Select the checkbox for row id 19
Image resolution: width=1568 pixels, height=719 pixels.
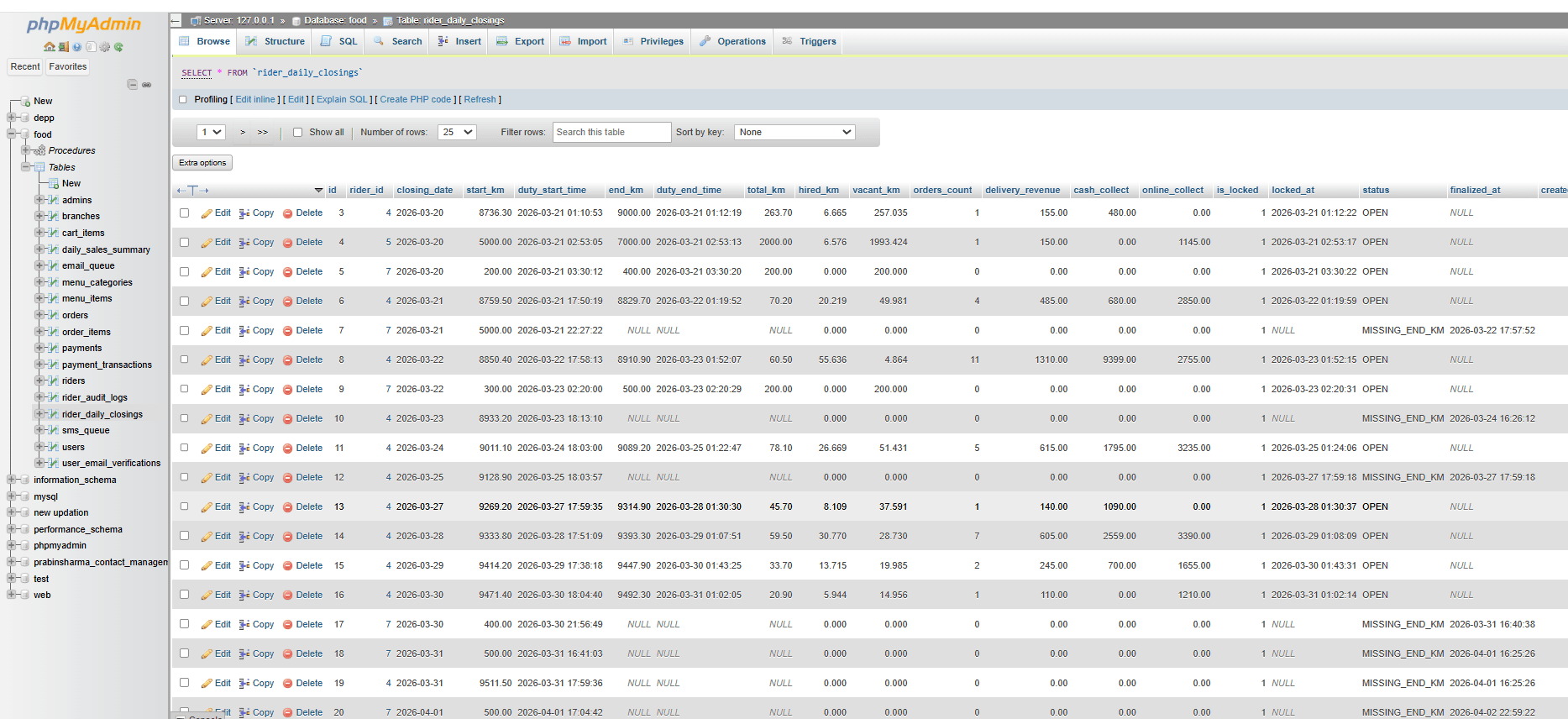pos(184,684)
